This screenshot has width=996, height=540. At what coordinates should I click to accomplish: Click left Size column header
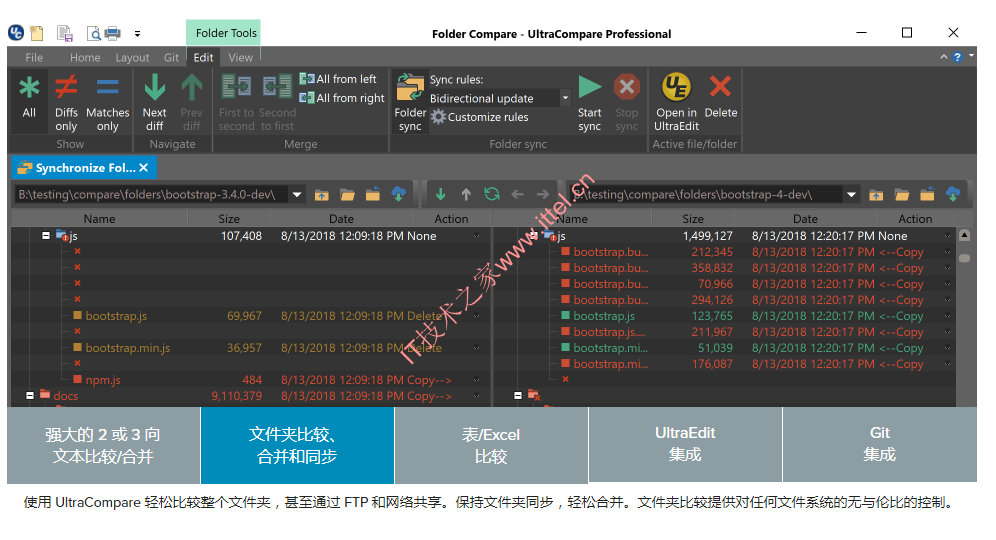(229, 219)
